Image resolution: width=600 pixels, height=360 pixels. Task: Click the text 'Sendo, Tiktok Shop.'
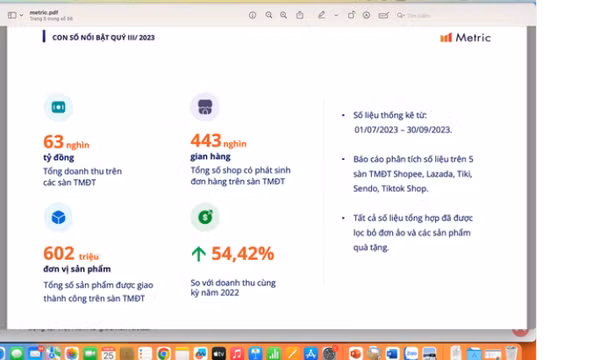click(391, 189)
